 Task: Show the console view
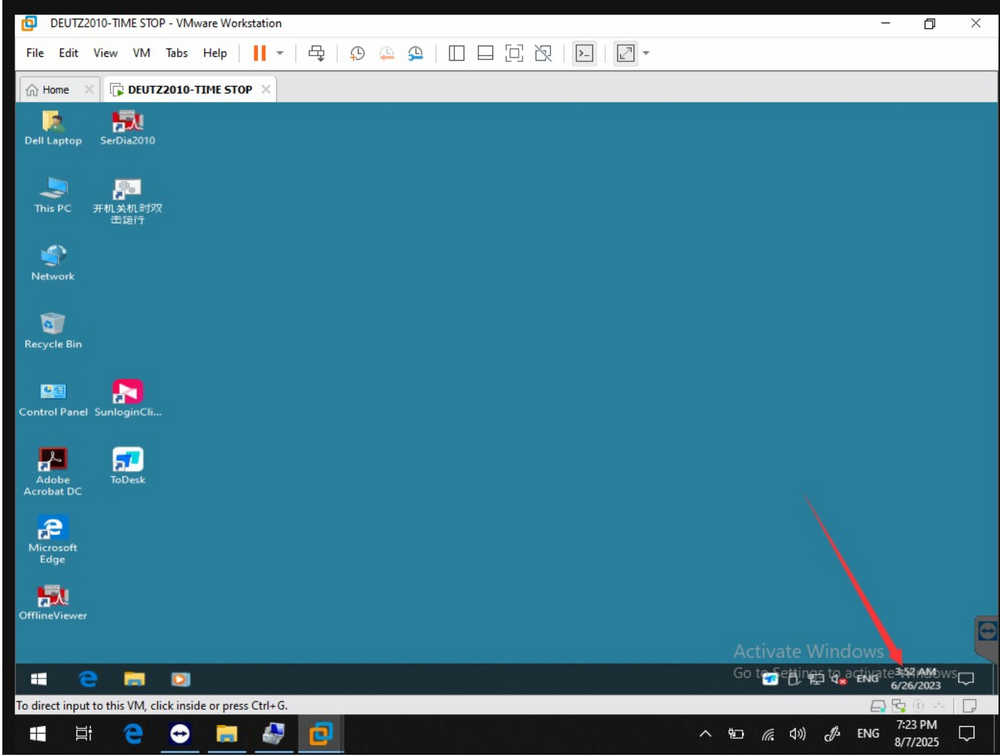[x=584, y=53]
